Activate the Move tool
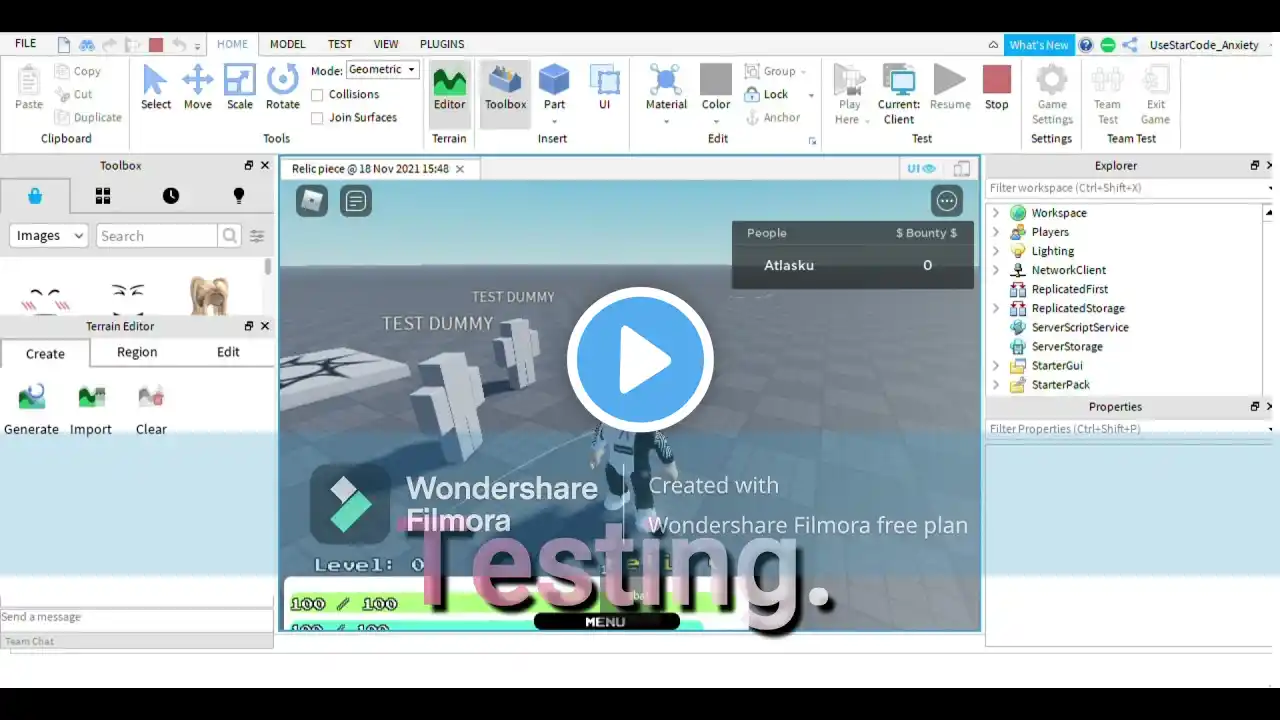The height and width of the screenshot is (720, 1280). click(x=197, y=86)
